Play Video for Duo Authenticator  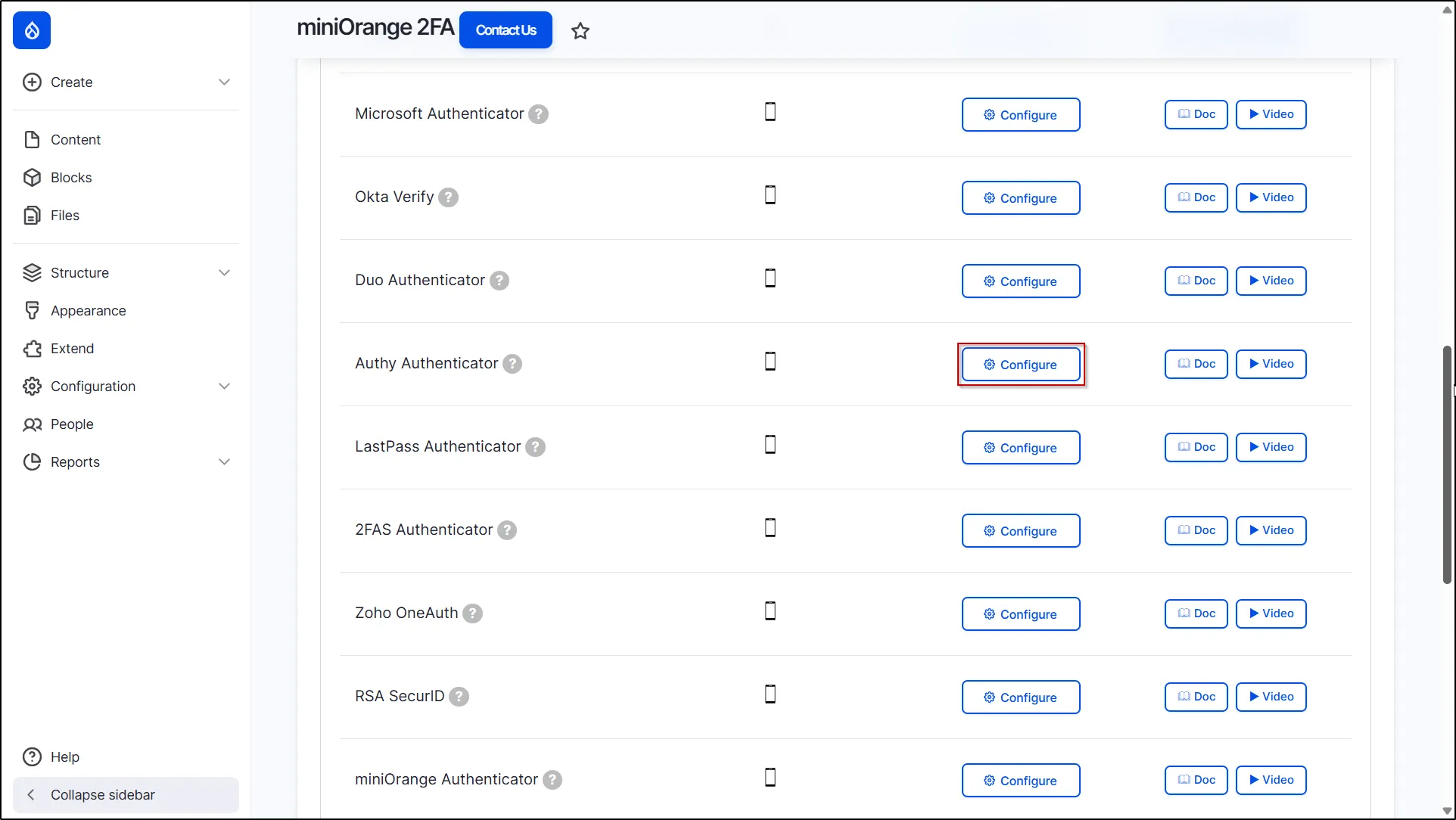tap(1271, 281)
